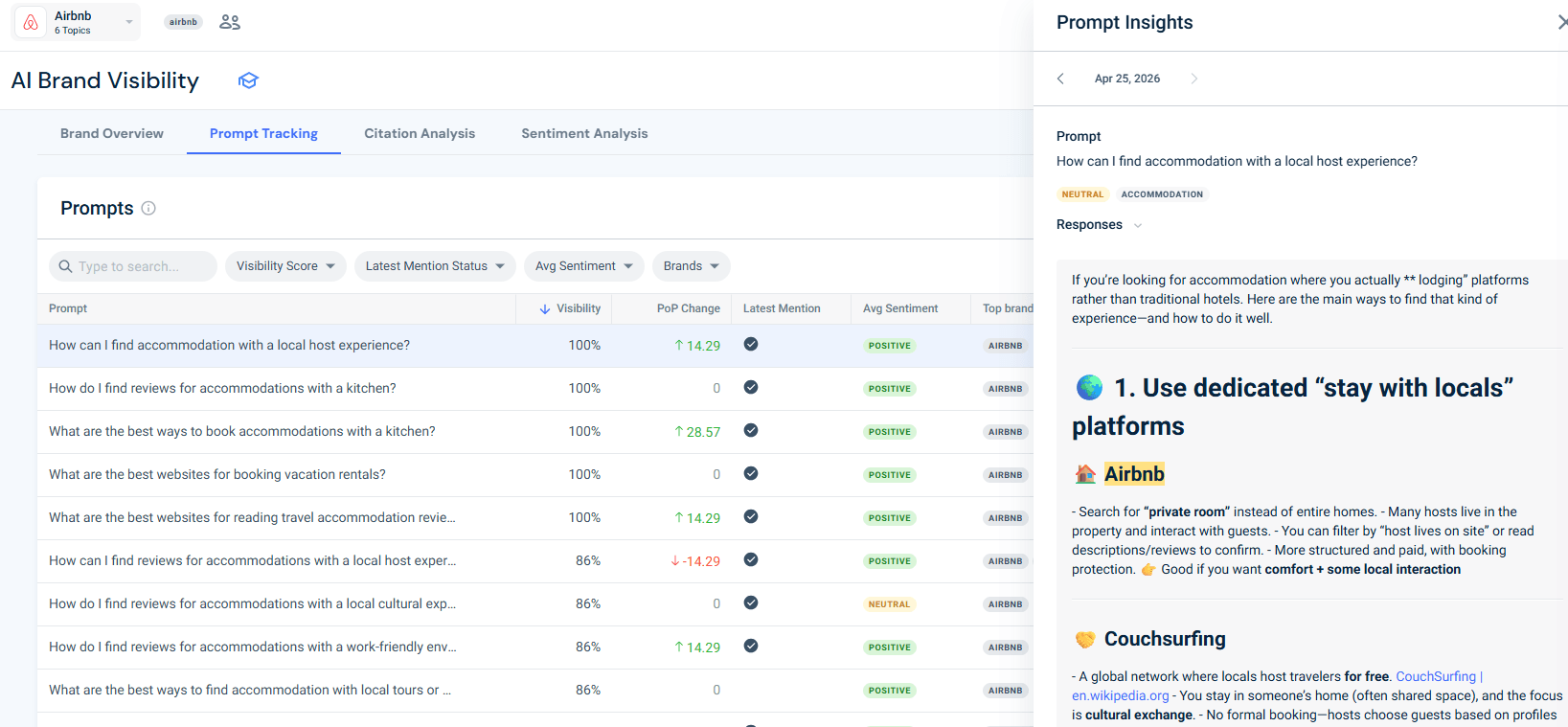Click the Couchsurfing heading in the response
The height and width of the screenshot is (727, 1568).
pyautogui.click(x=1165, y=639)
